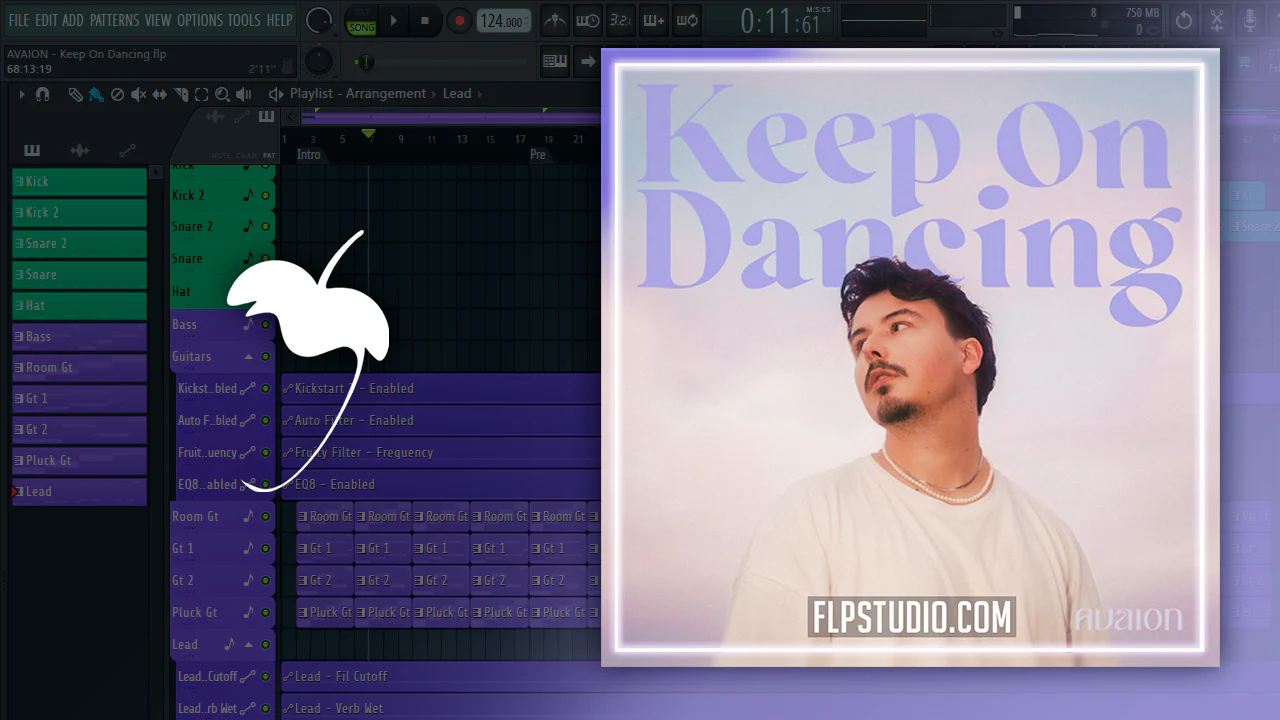1280x720 pixels.
Task: Enable typing keyboard to piano icon
Action: click(555, 61)
